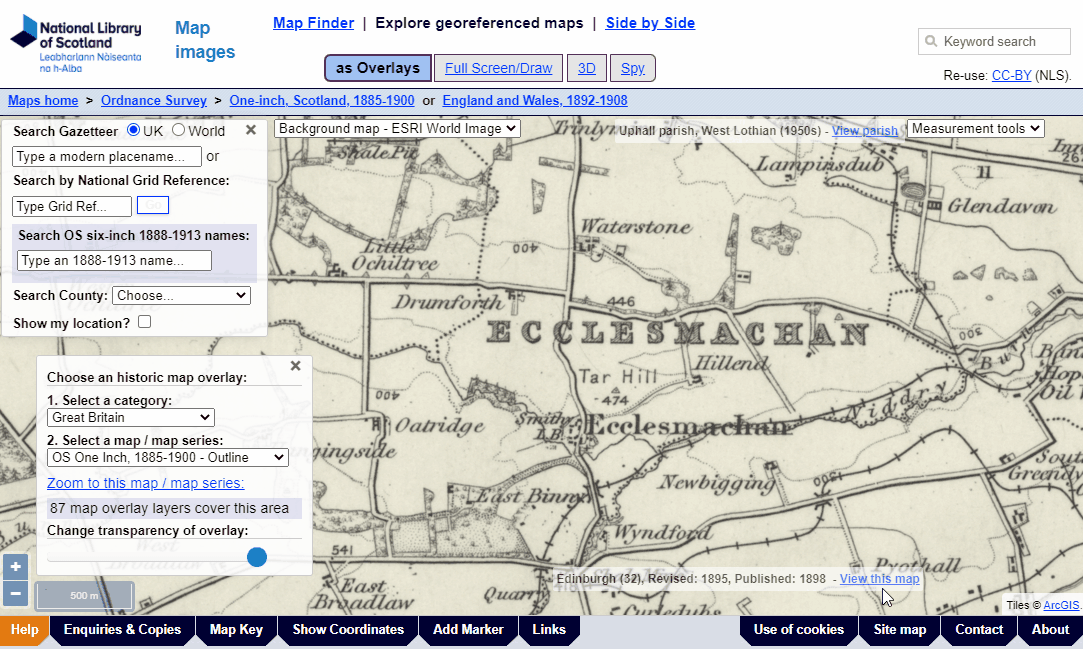The height and width of the screenshot is (649, 1083).
Task: Click Zoom to this map / map series
Action: [145, 483]
